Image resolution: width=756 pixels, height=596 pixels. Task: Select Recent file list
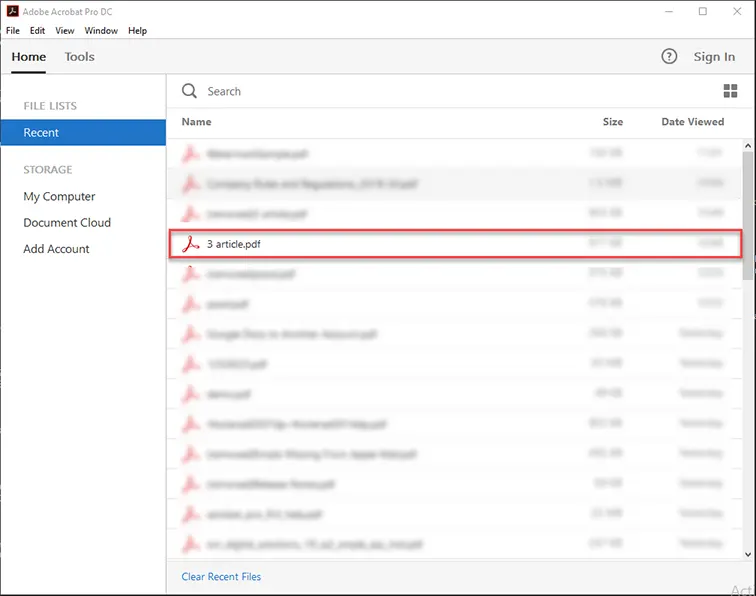[x=83, y=133]
